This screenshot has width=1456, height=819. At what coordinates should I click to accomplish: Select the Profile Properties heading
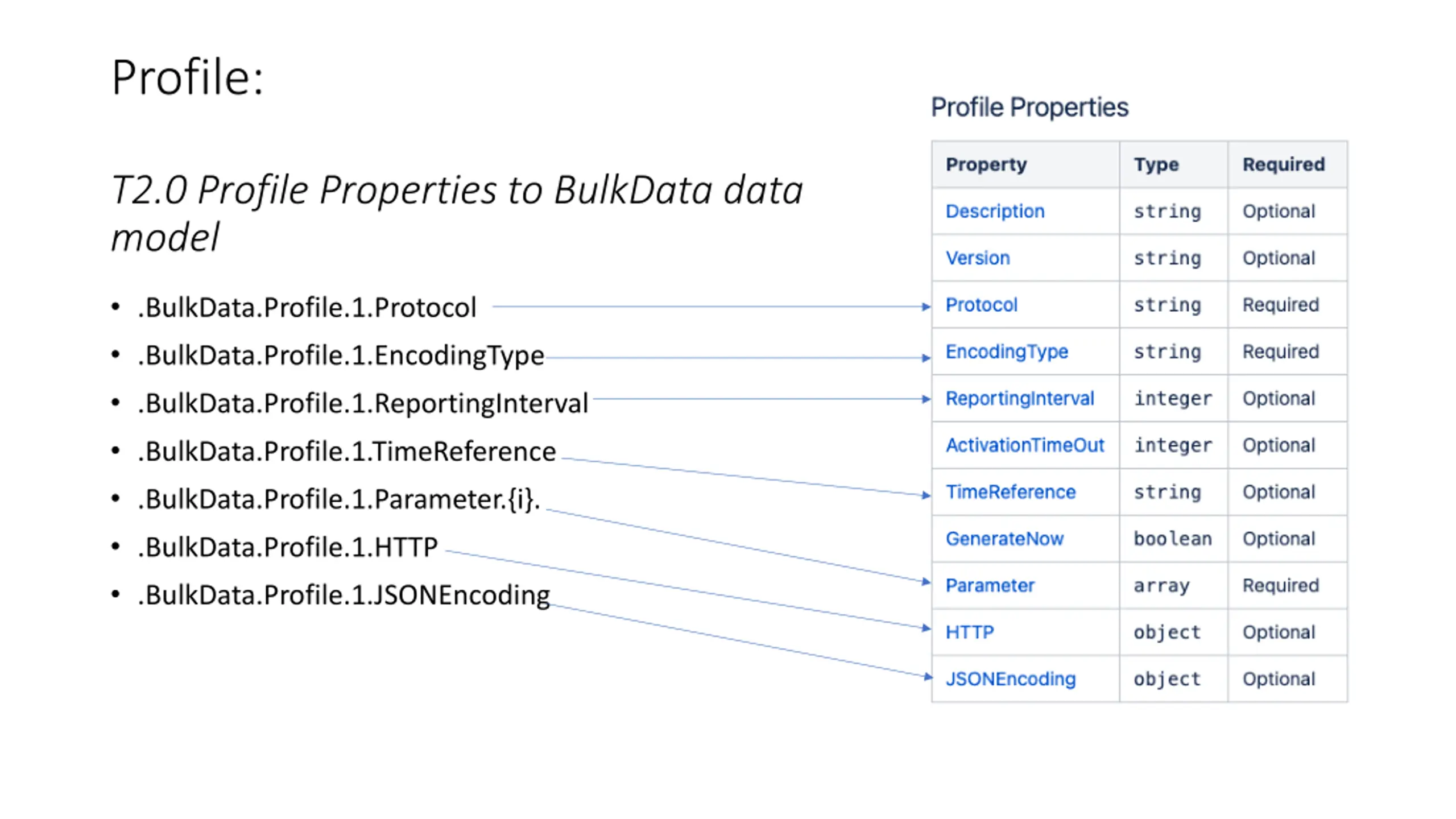[x=1029, y=107]
